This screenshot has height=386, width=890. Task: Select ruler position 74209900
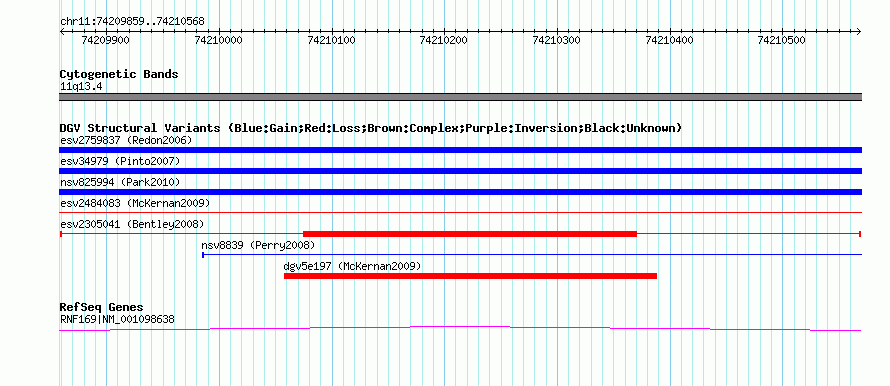click(106, 40)
